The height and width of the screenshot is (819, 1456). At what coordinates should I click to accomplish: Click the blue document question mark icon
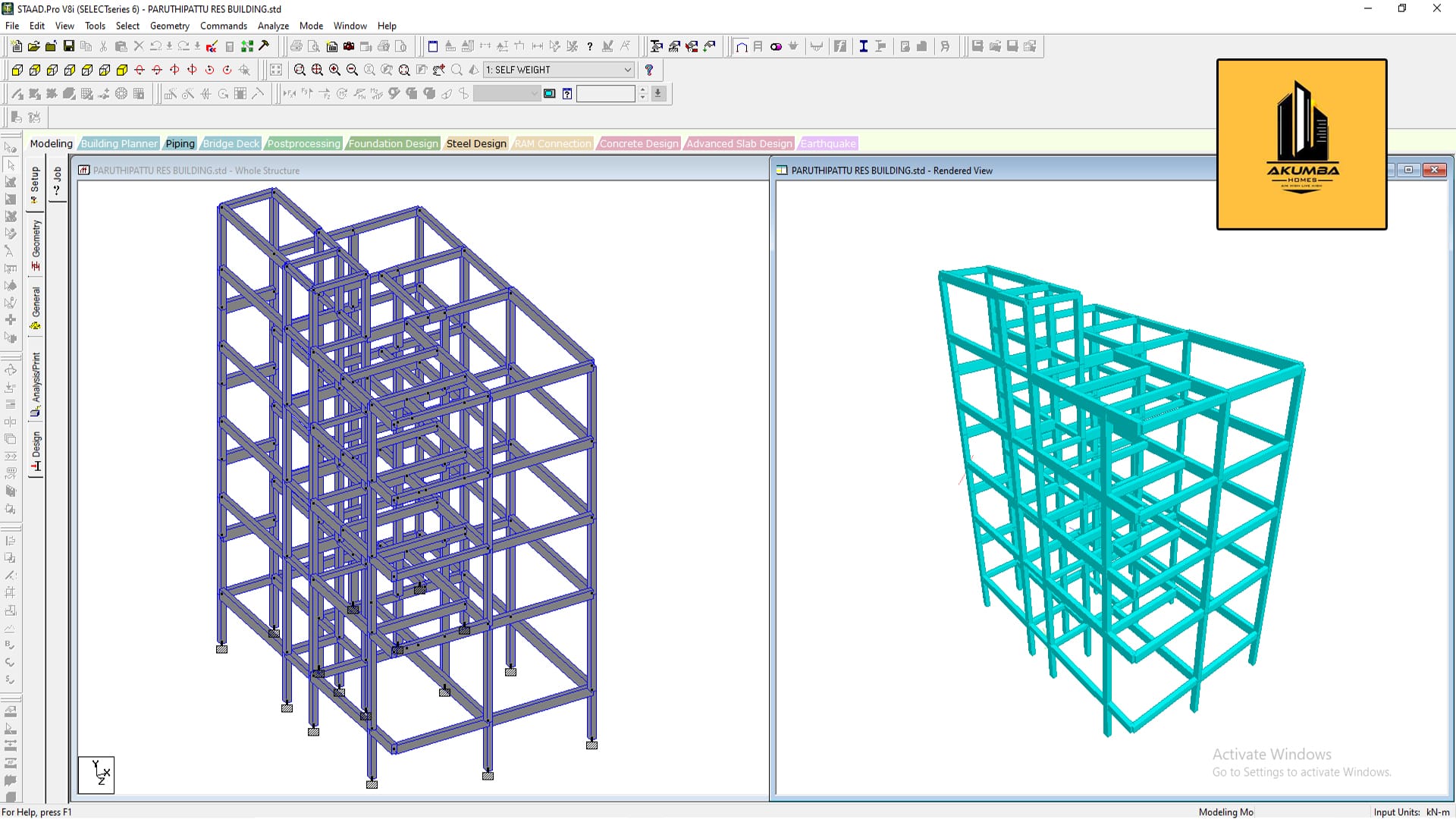coord(567,93)
